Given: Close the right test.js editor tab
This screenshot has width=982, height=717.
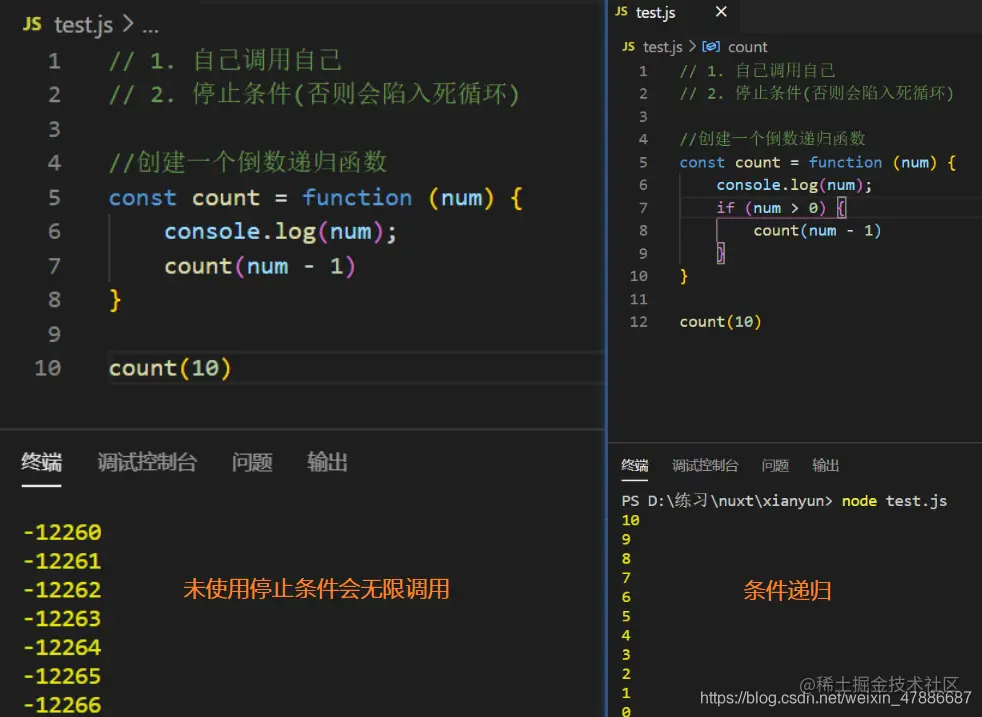Looking at the screenshot, I should click(721, 11).
